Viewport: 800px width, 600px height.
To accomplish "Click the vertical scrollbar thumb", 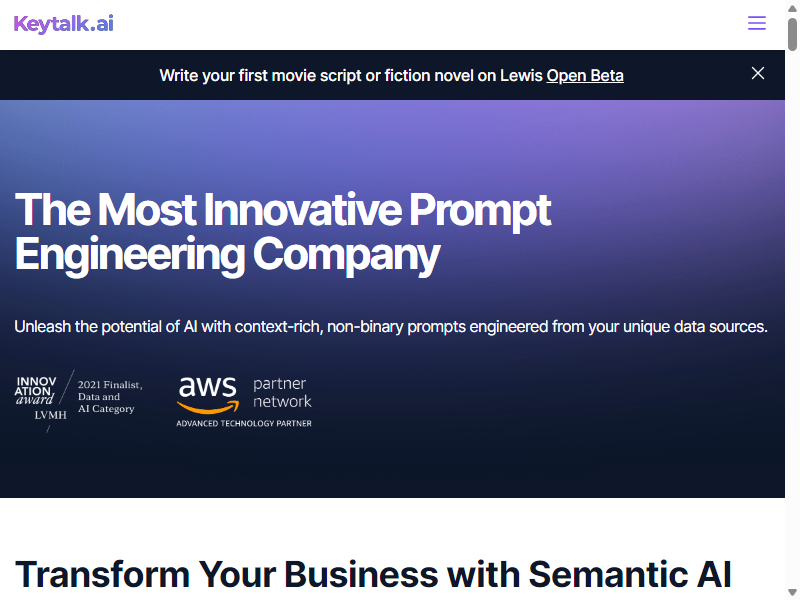I will (792, 34).
